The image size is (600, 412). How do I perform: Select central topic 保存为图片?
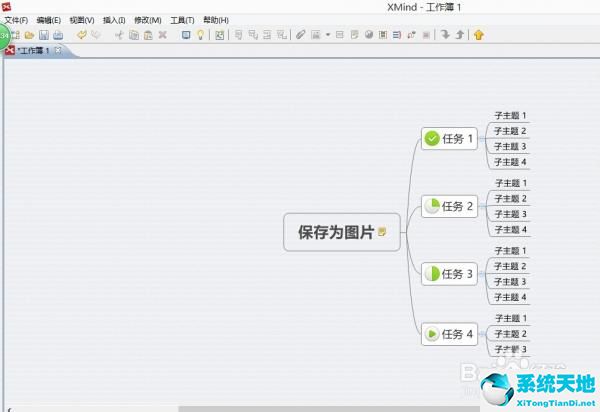point(342,232)
